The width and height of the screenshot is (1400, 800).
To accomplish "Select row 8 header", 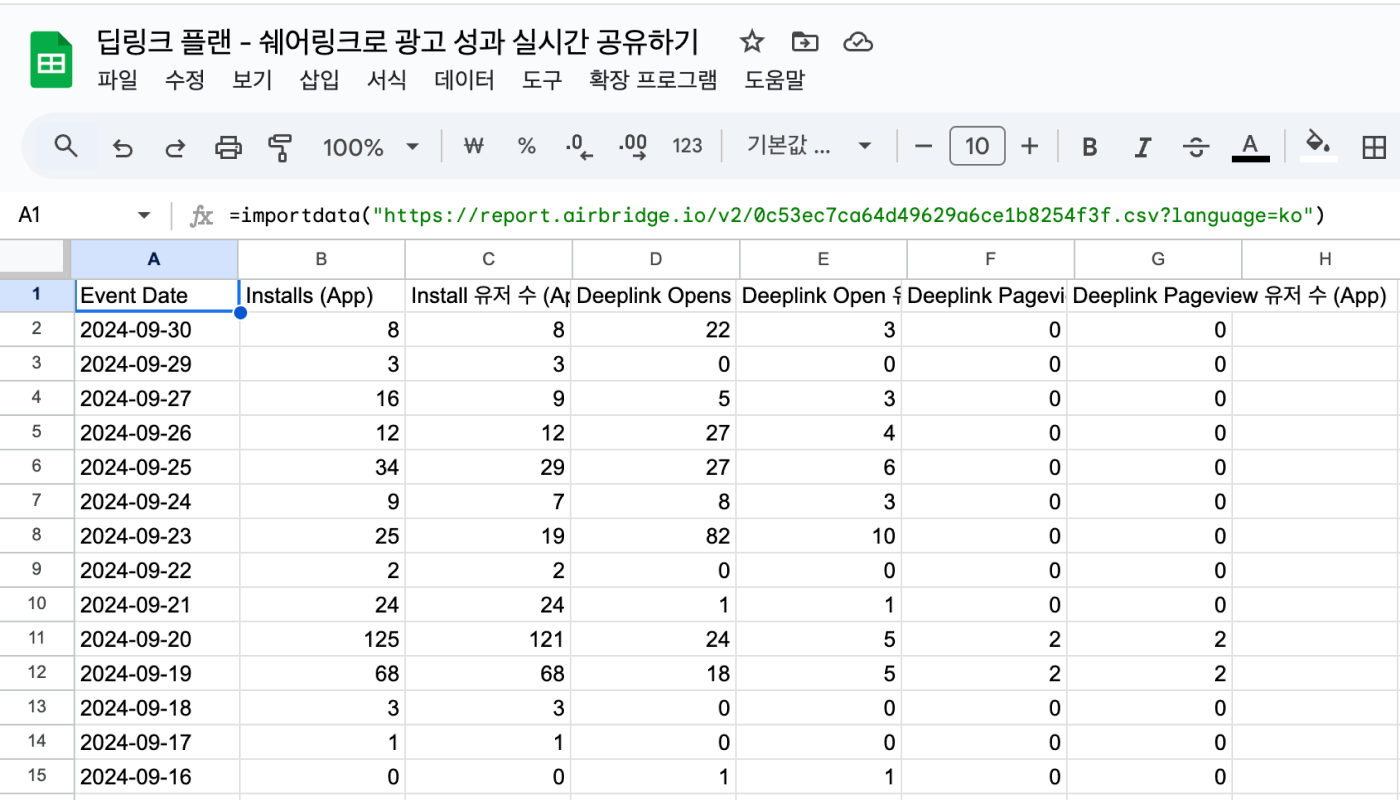I will tap(36, 535).
